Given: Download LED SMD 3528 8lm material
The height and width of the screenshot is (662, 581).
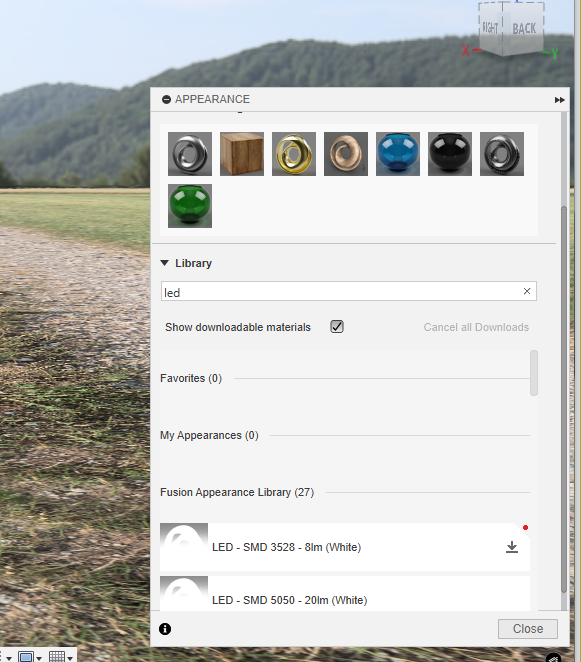Looking at the screenshot, I should coord(512,547).
